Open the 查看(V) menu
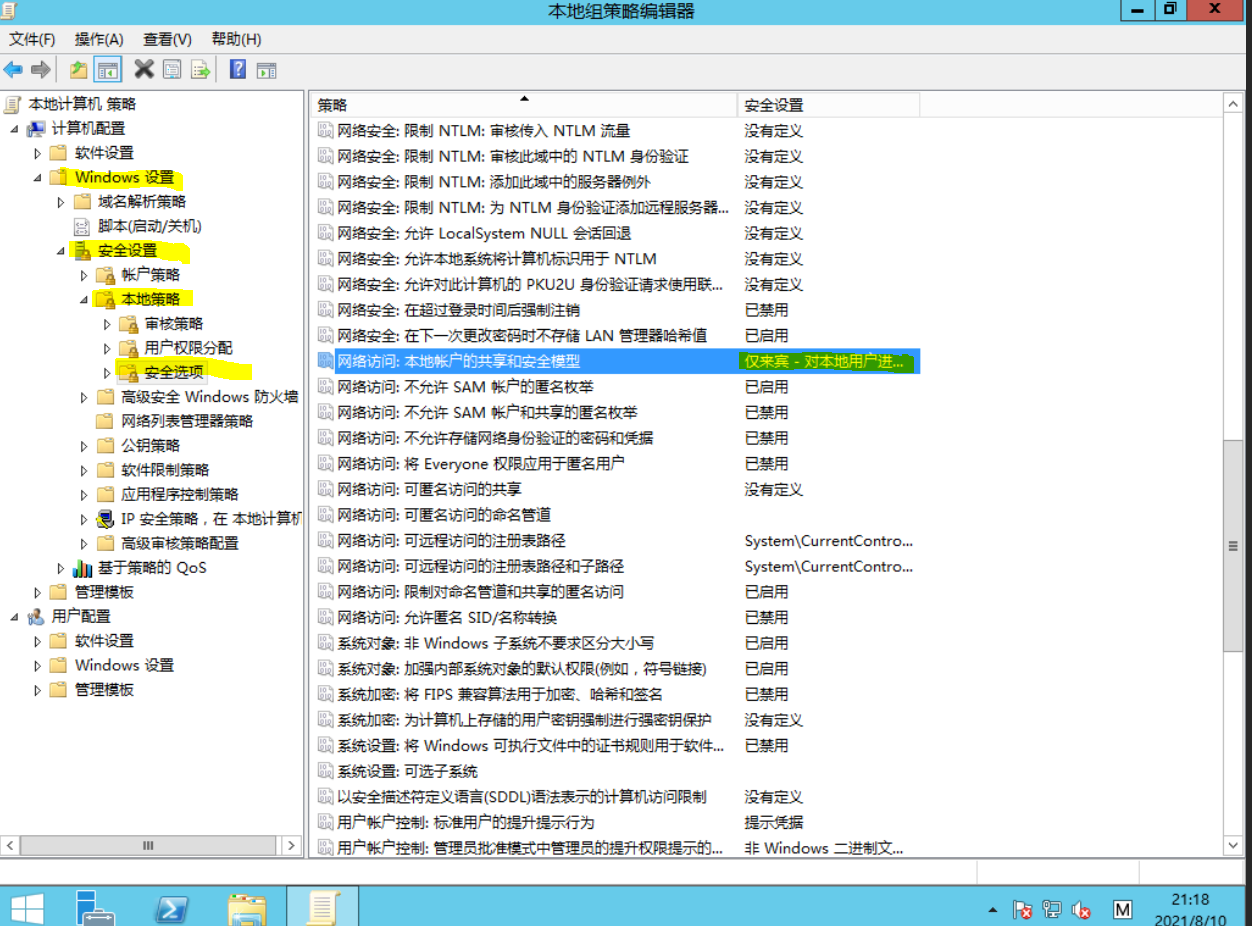 click(167, 39)
